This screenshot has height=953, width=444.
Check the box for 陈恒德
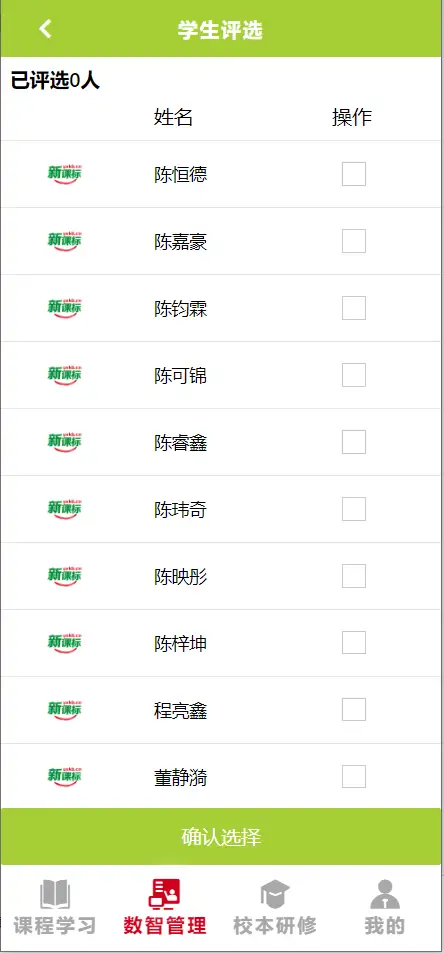pos(354,174)
